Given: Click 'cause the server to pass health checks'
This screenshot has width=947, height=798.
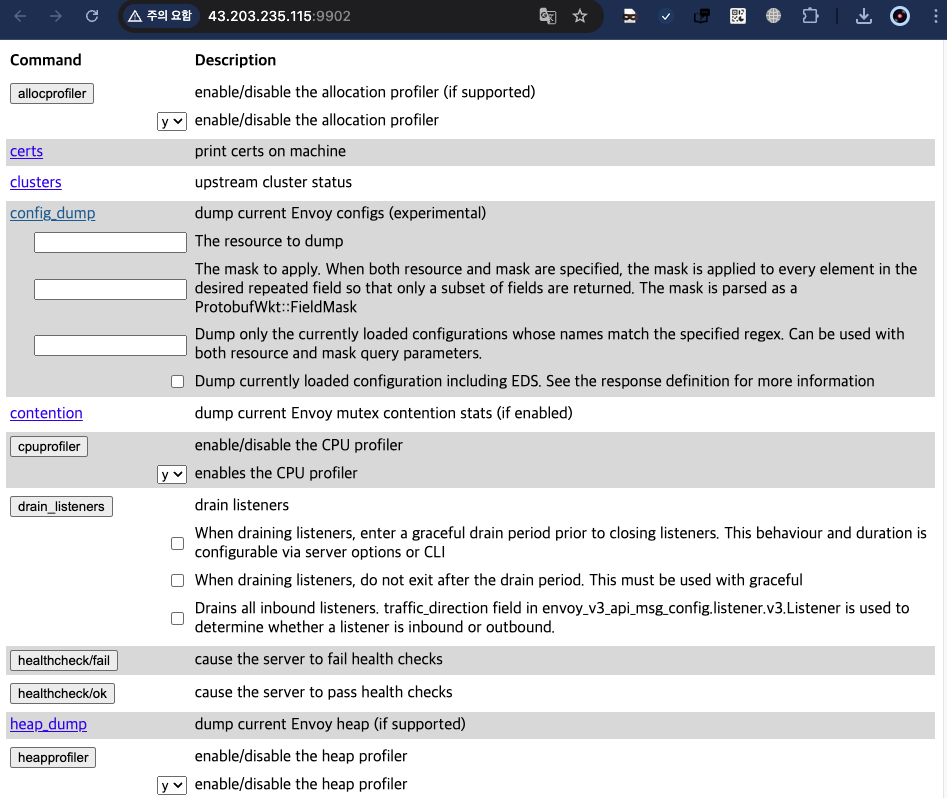Looking at the screenshot, I should (323, 692).
